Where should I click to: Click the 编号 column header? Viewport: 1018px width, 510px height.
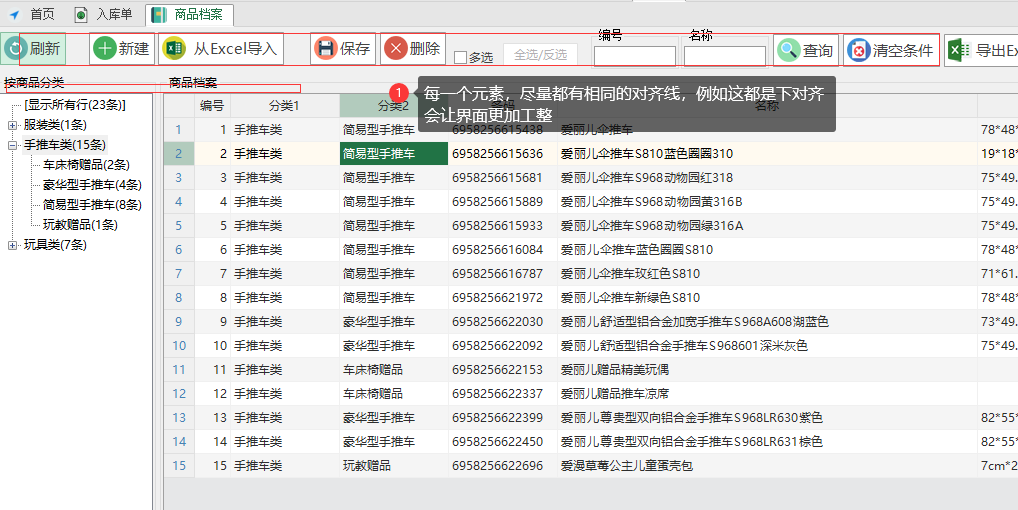pyautogui.click(x=212, y=106)
